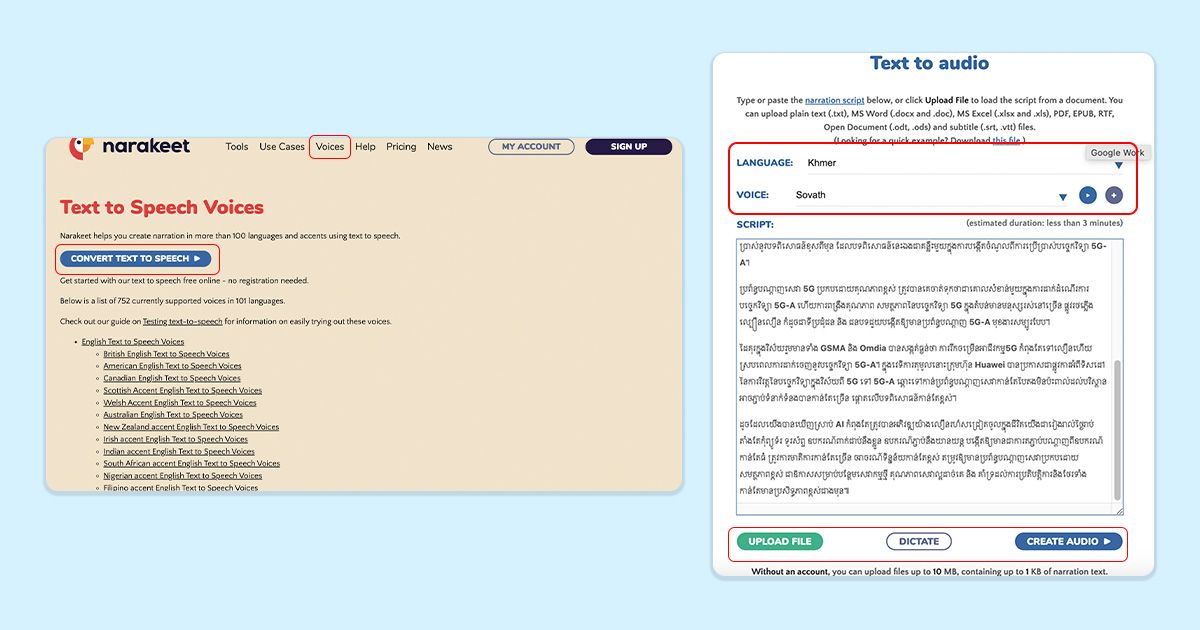Click the 'SCRIPT:' label

[x=755, y=225]
